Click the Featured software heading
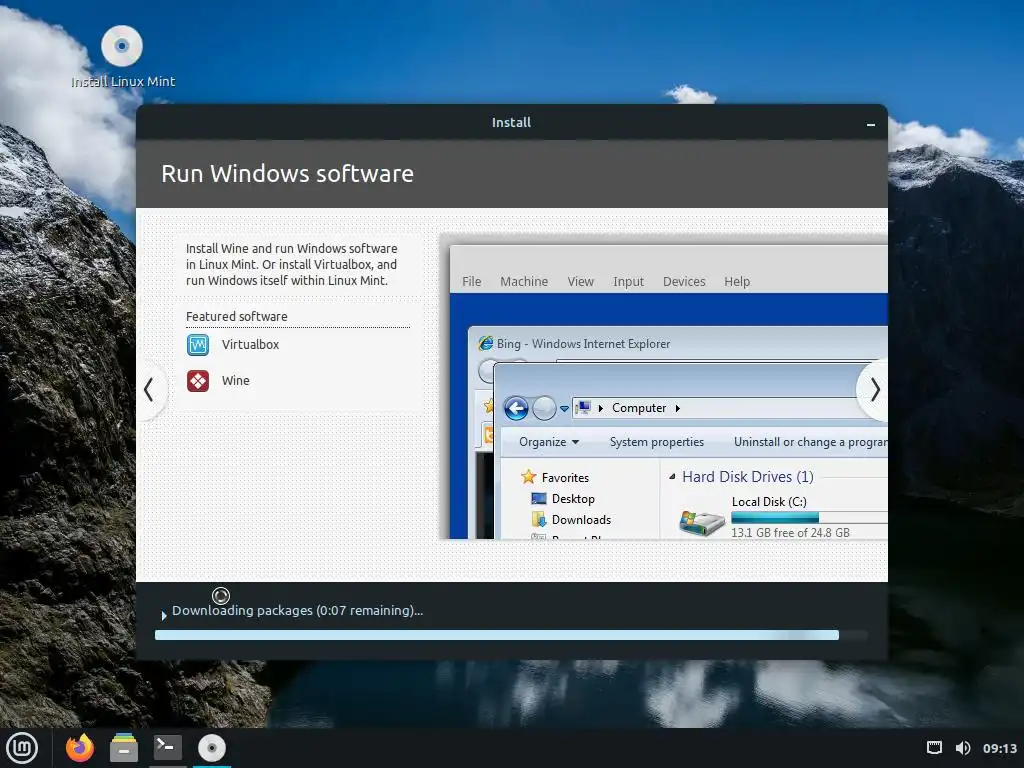Viewport: 1024px width, 768px height. tap(236, 316)
